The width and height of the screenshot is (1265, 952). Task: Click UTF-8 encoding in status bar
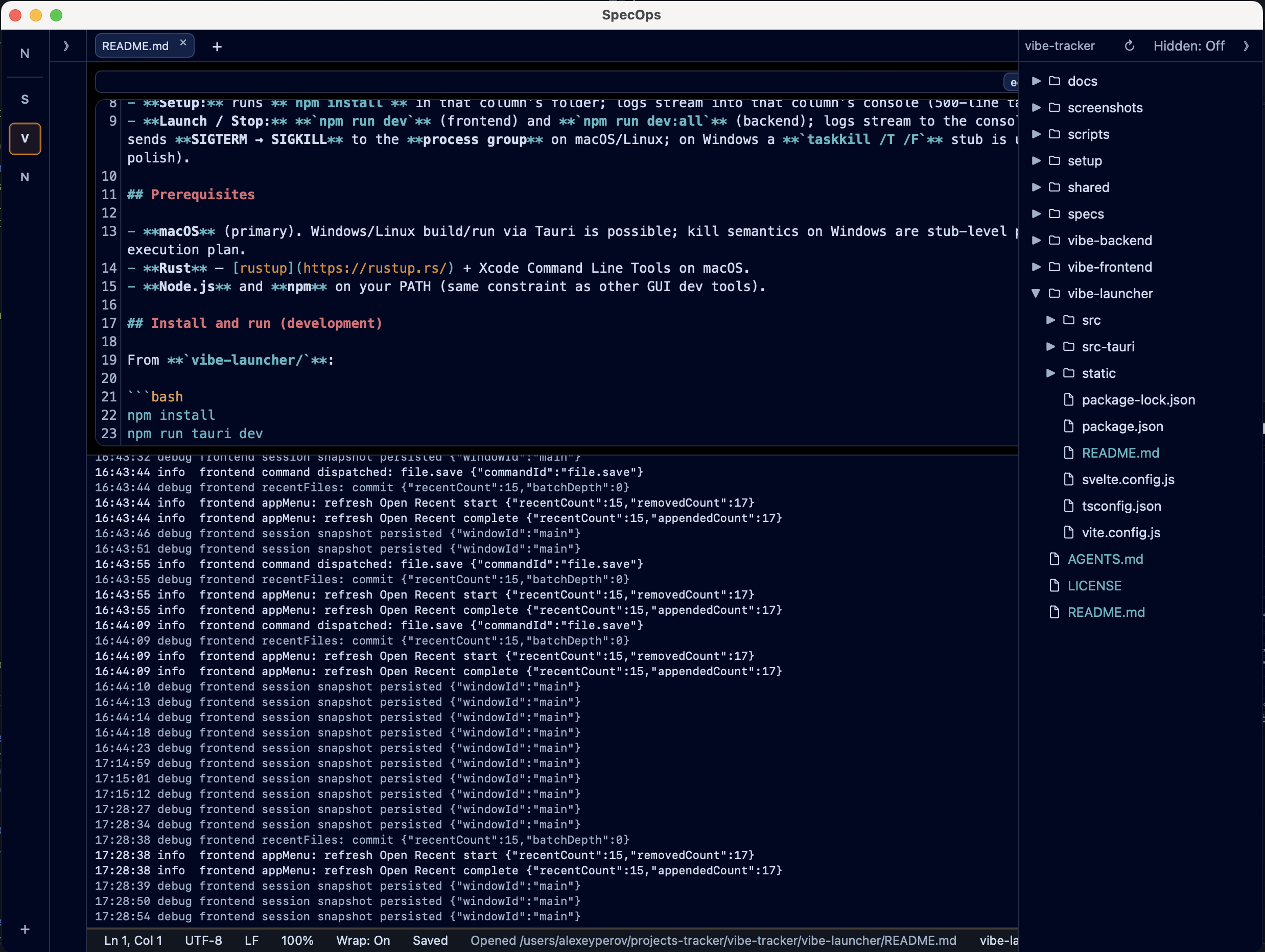pos(203,941)
